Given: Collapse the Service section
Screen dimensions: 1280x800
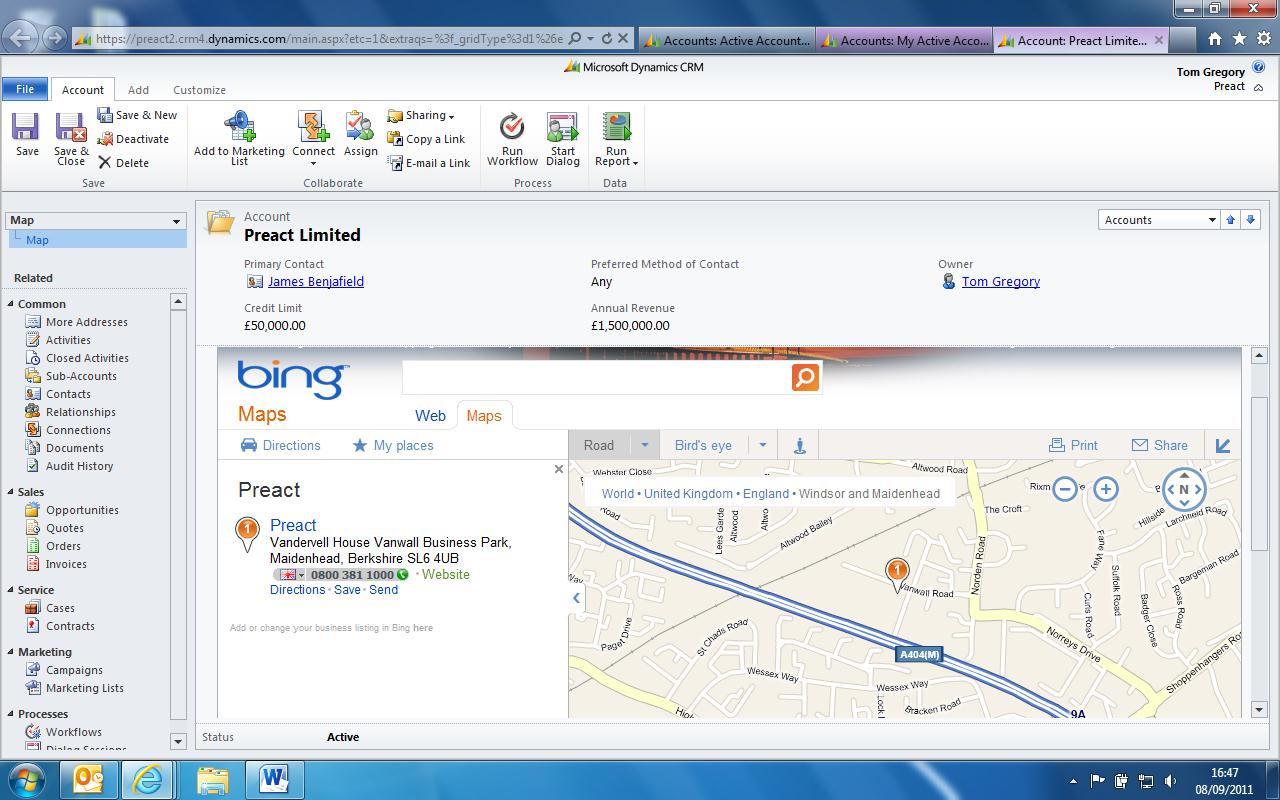Looking at the screenshot, I should point(11,590).
